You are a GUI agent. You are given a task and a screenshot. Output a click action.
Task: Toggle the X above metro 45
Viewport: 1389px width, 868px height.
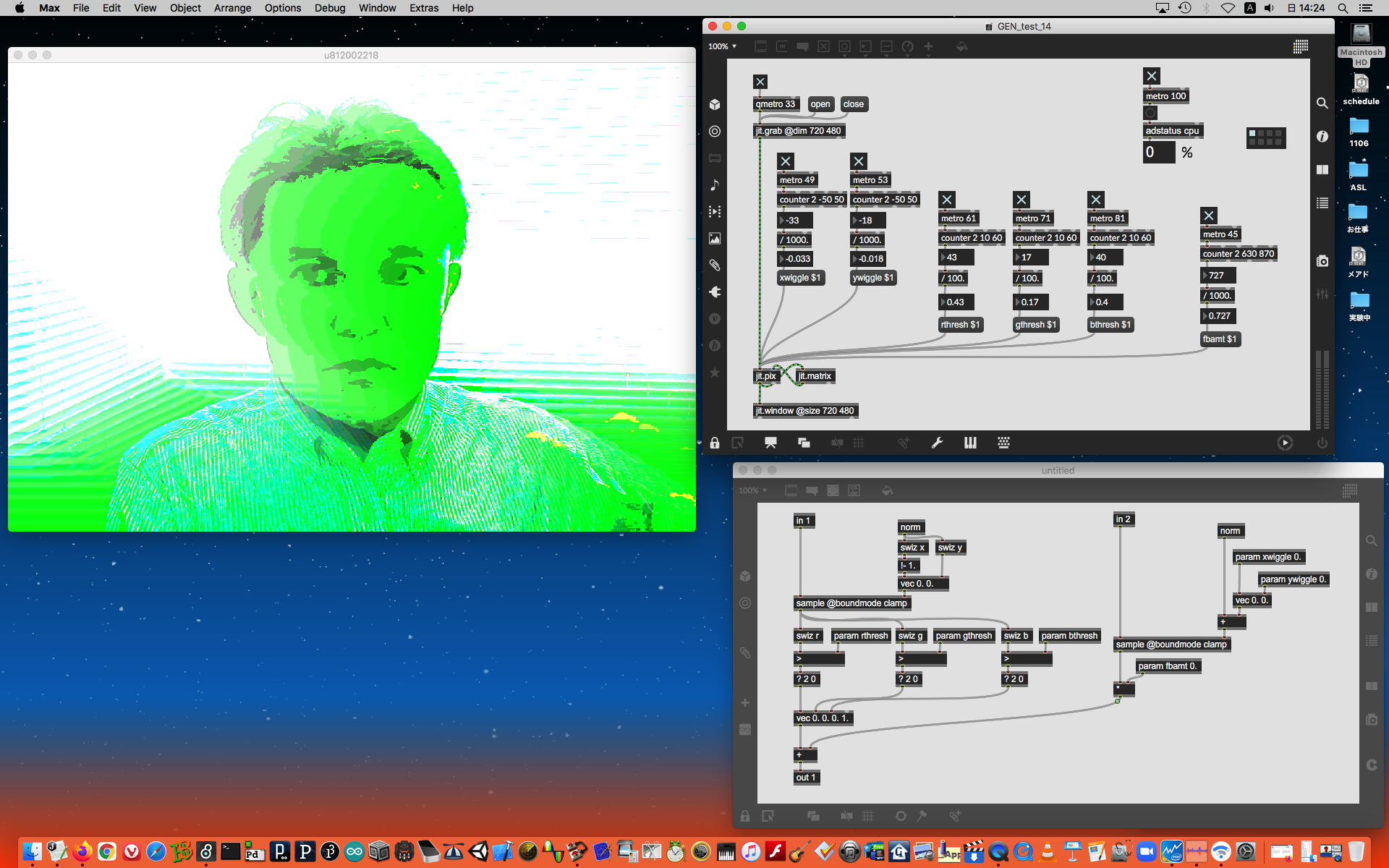coord(1208,216)
